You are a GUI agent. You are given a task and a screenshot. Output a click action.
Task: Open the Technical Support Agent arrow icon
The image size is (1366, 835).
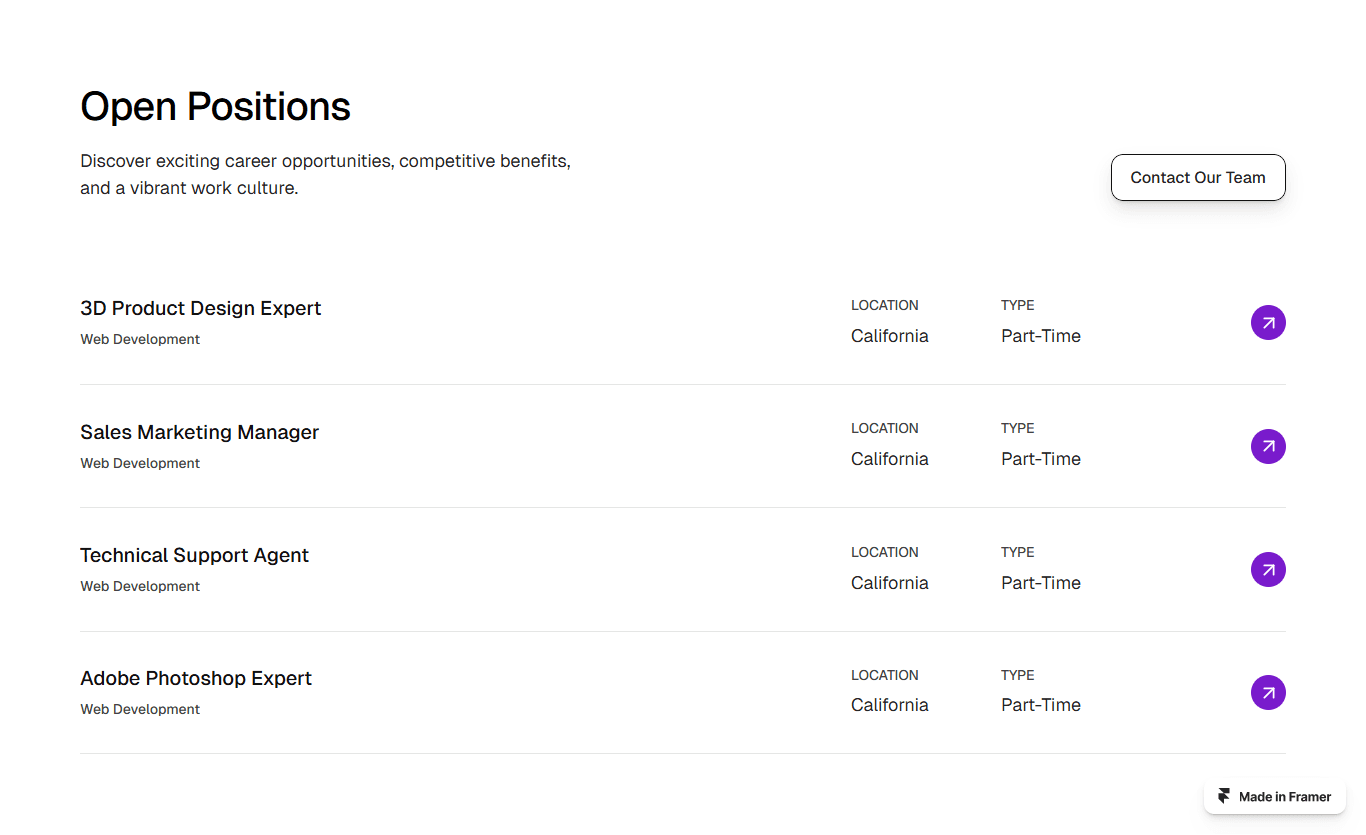[x=1268, y=569]
